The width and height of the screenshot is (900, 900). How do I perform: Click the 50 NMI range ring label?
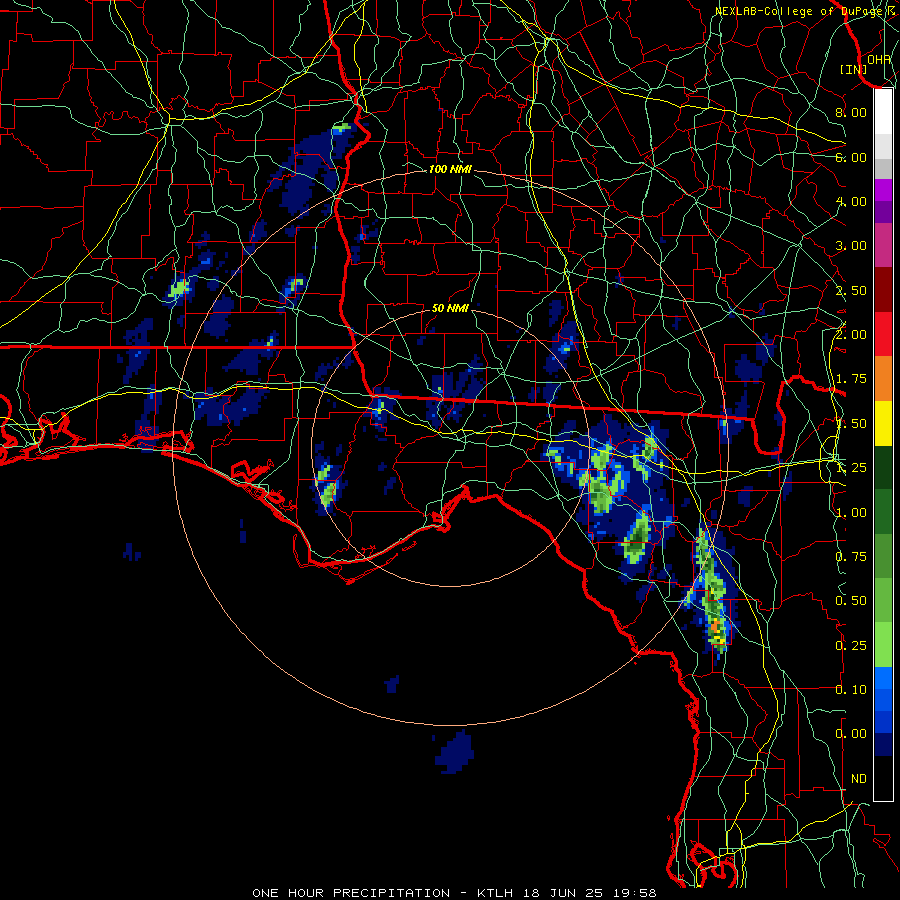click(450, 308)
